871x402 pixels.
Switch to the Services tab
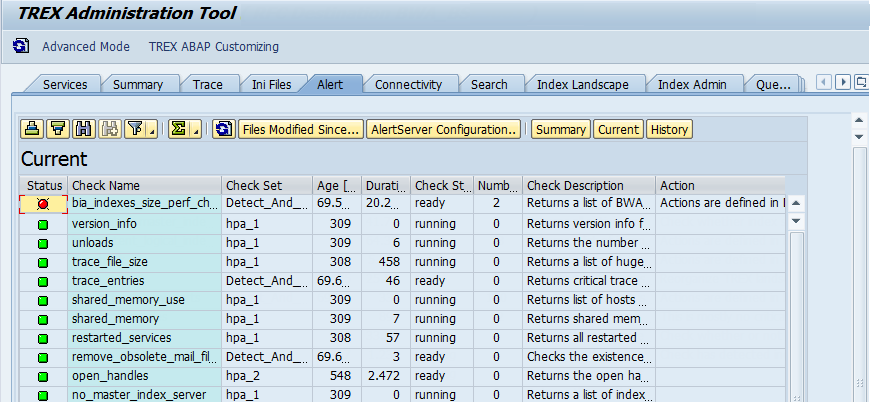coord(65,84)
